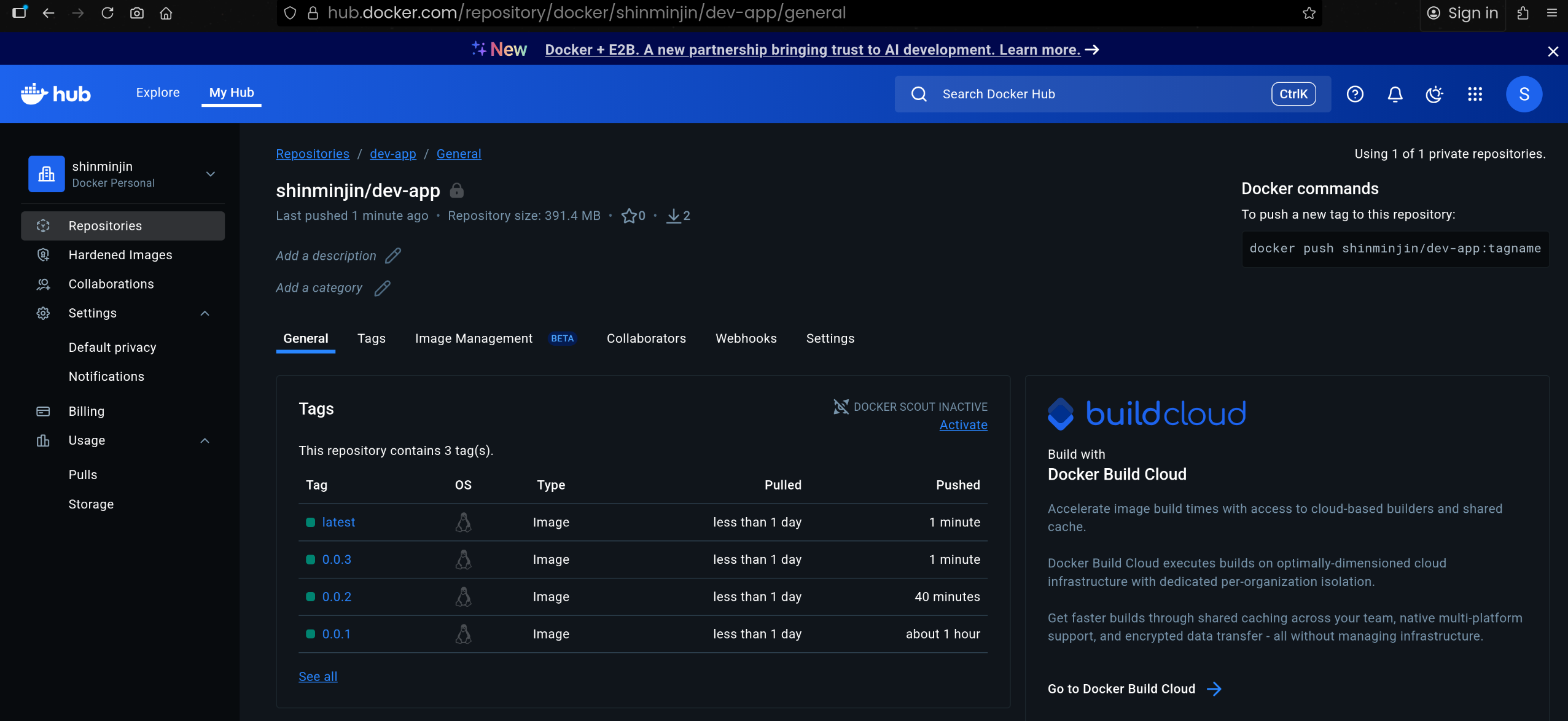Click the pencil icon beside Add a description
This screenshot has height=721, width=1568.
[x=393, y=255]
